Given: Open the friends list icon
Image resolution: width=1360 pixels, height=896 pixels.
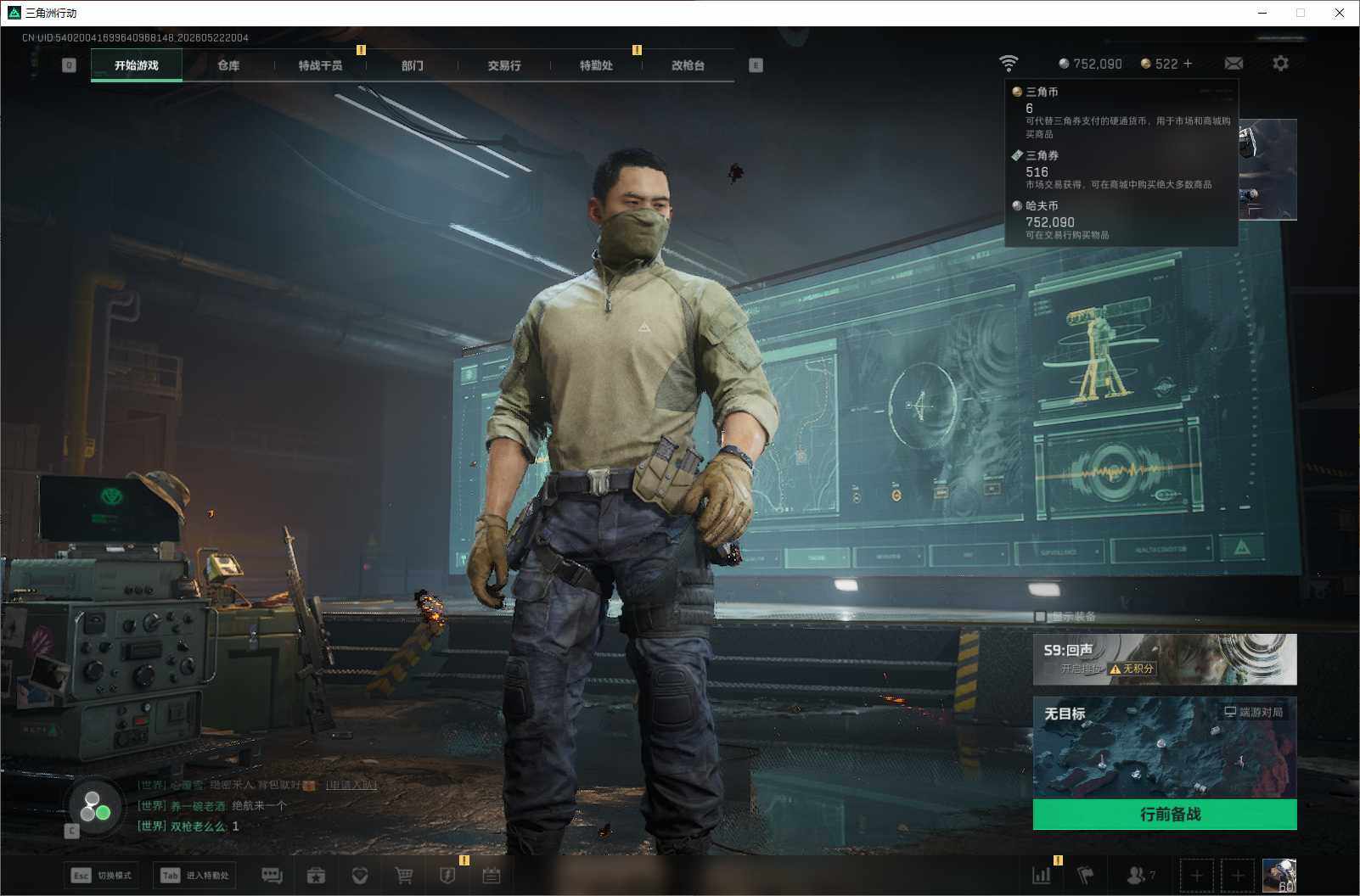Looking at the screenshot, I should coord(1140,875).
